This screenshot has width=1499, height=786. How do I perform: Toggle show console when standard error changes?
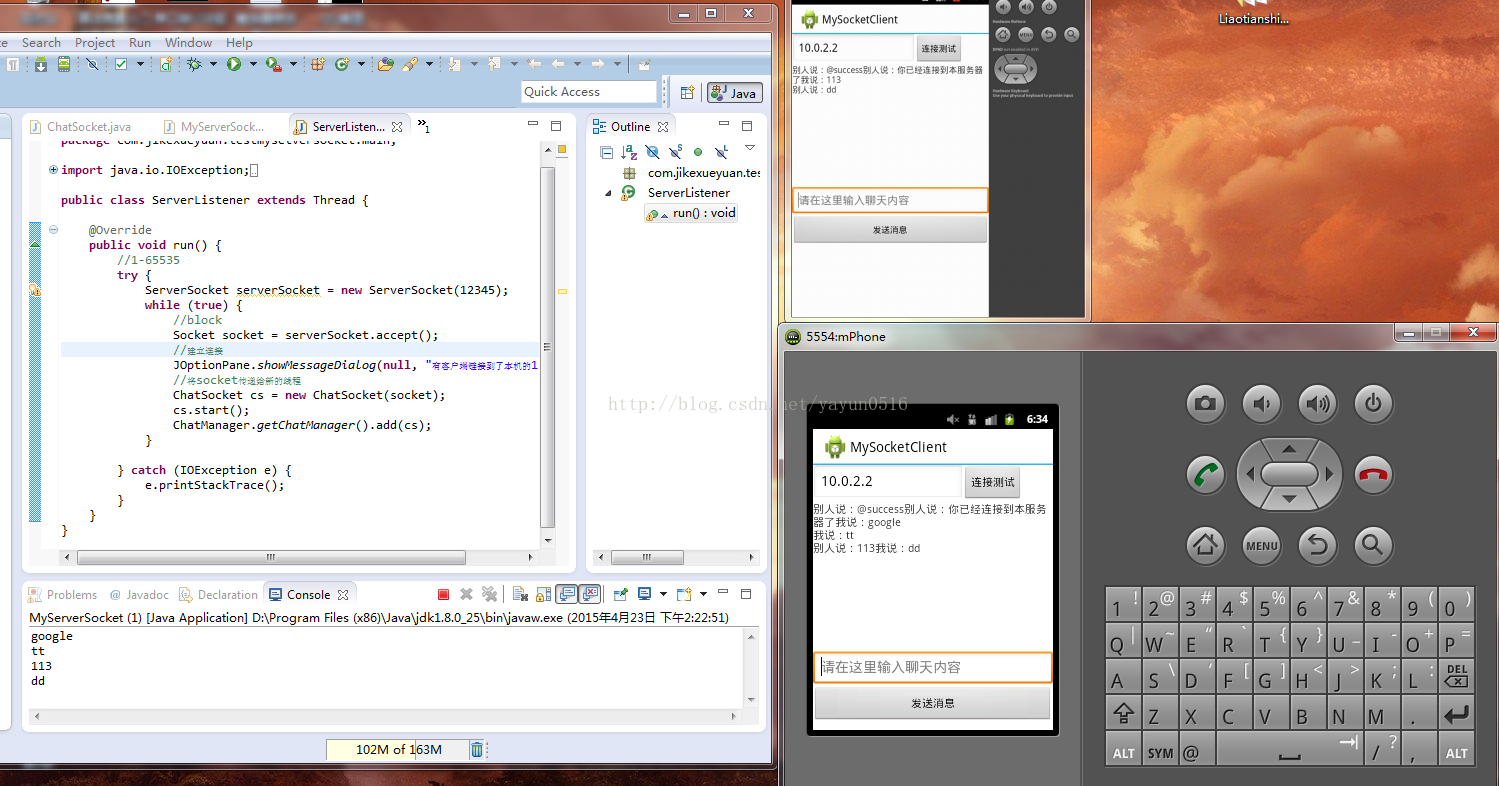(x=589, y=594)
